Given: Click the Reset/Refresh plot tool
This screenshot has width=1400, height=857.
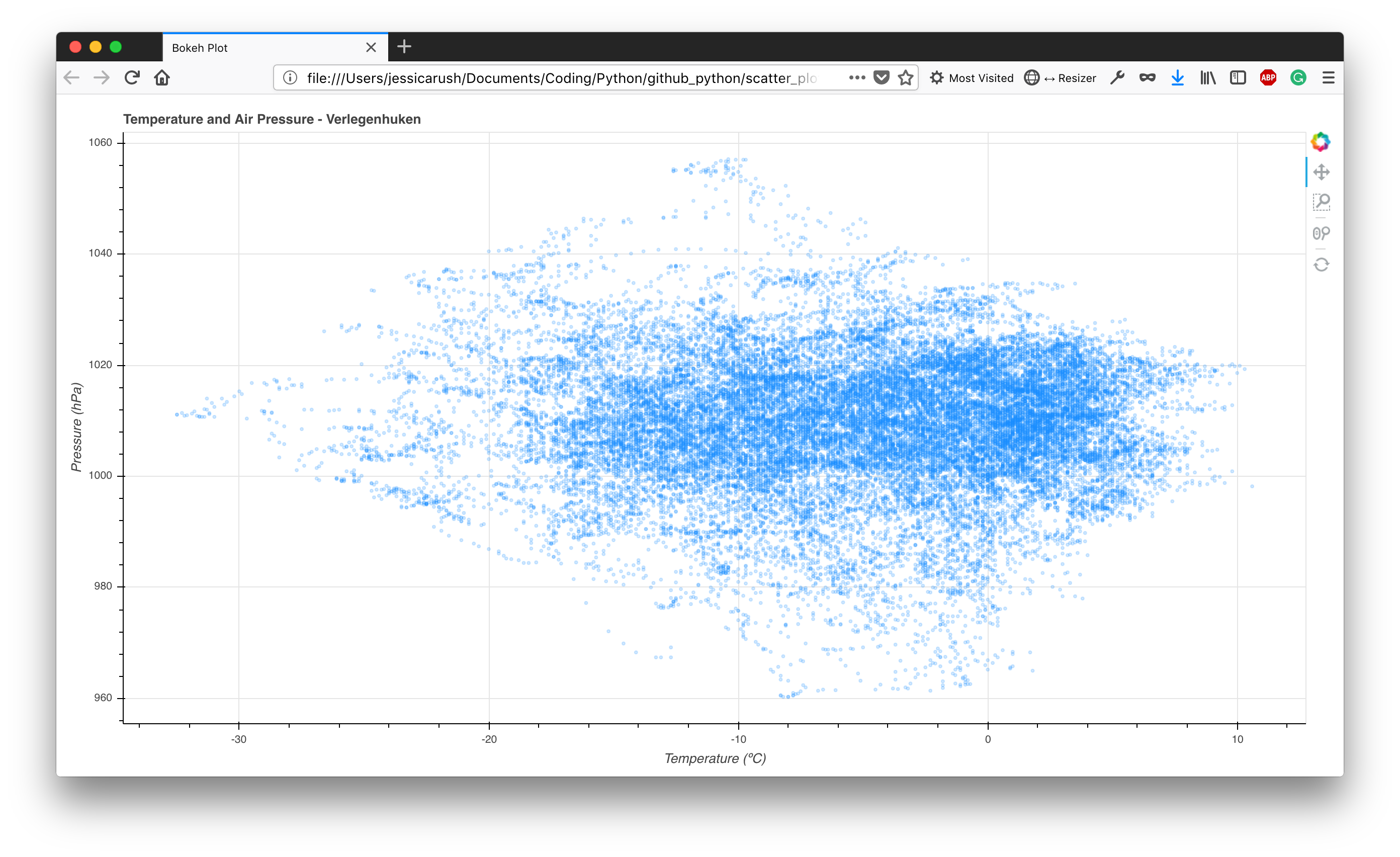Looking at the screenshot, I should pyautogui.click(x=1320, y=264).
